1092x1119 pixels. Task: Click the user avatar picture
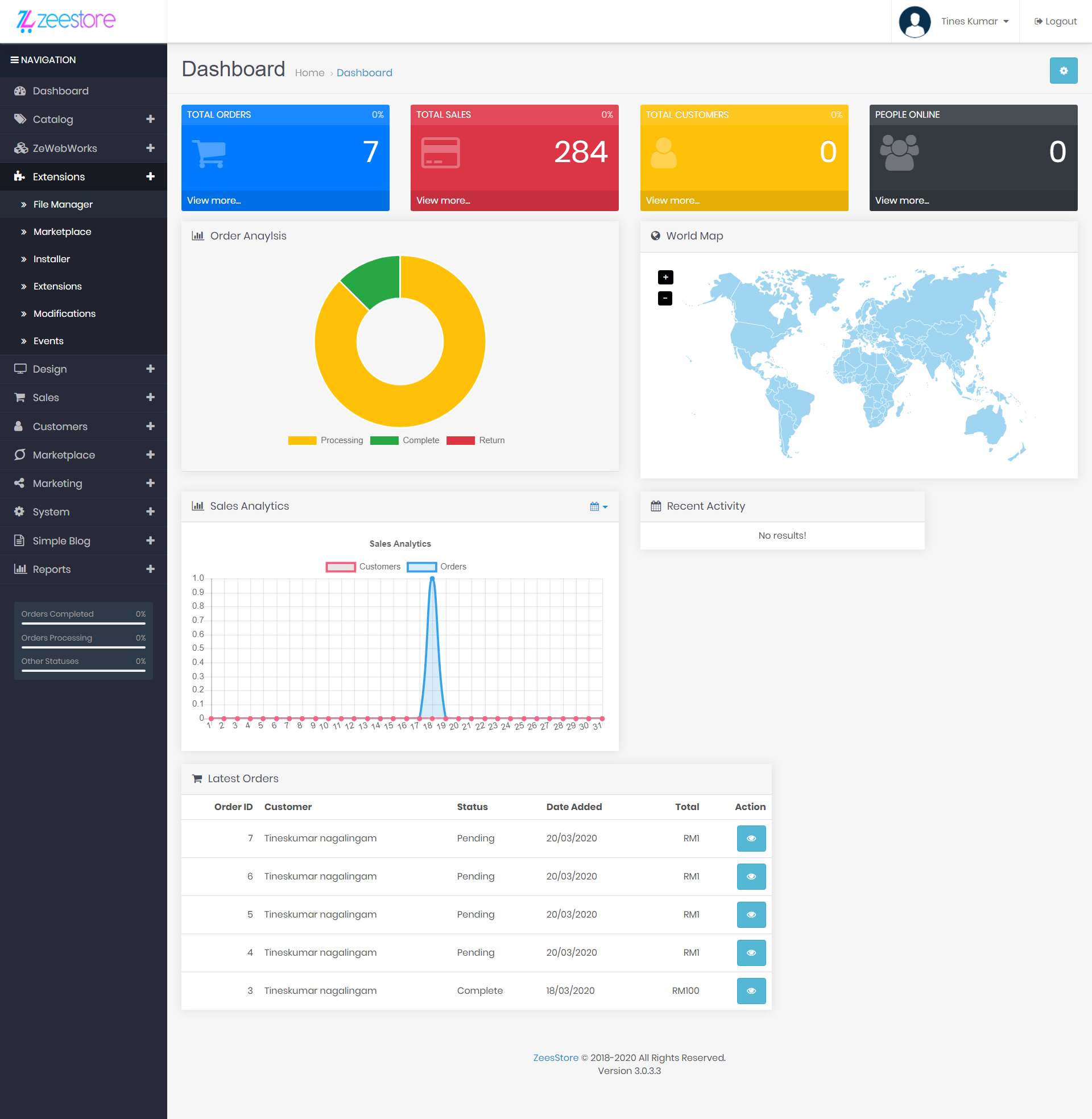click(x=914, y=22)
